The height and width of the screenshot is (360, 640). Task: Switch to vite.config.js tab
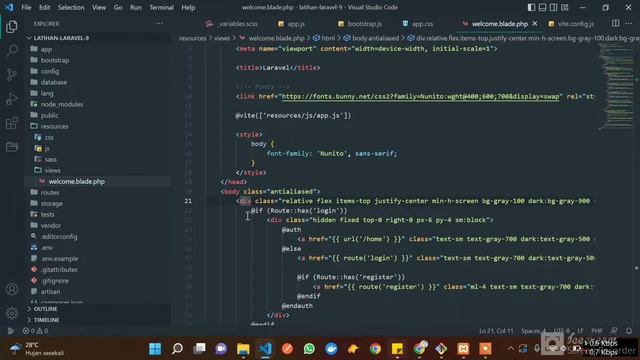tap(571, 24)
